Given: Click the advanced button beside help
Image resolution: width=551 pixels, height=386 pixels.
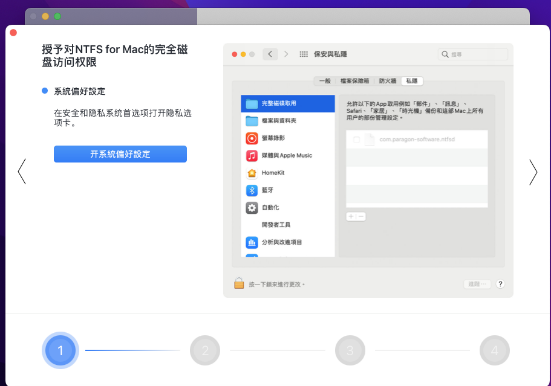Looking at the screenshot, I should click(x=477, y=284).
